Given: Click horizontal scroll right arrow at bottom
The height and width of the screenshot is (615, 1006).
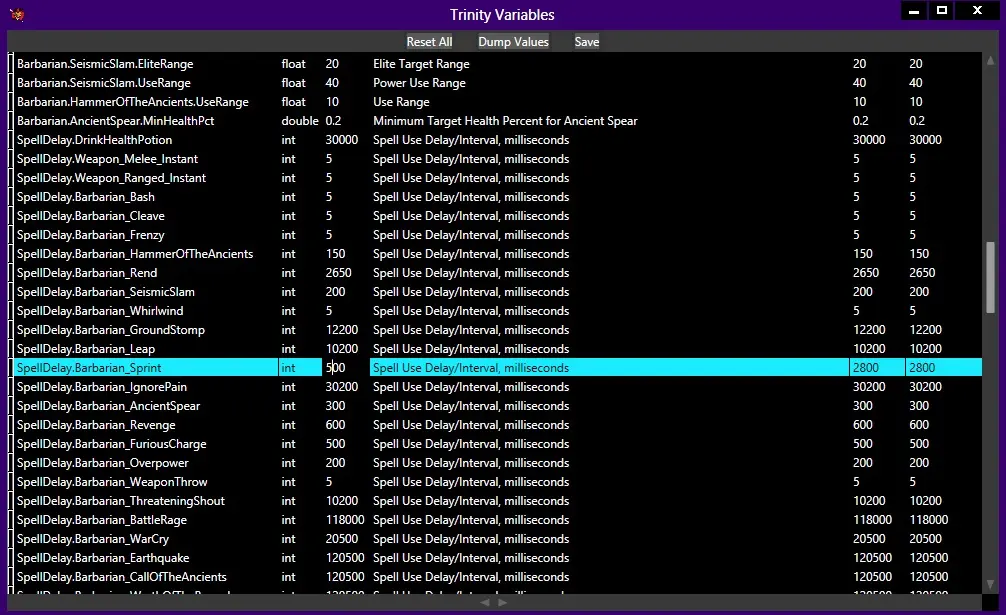Looking at the screenshot, I should [502, 602].
